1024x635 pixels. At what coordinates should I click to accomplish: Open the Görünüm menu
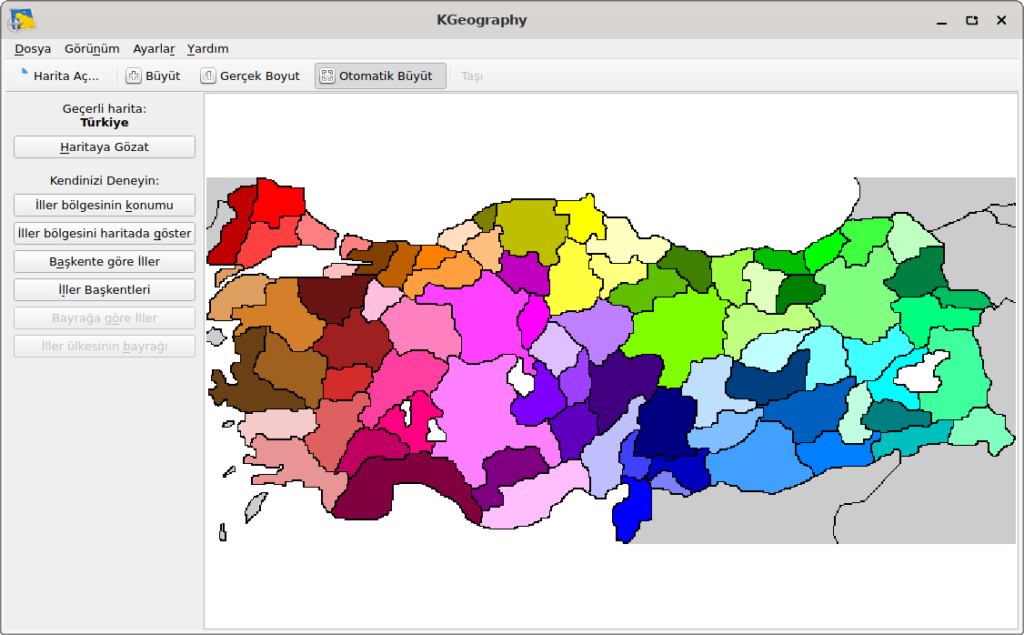coord(92,49)
